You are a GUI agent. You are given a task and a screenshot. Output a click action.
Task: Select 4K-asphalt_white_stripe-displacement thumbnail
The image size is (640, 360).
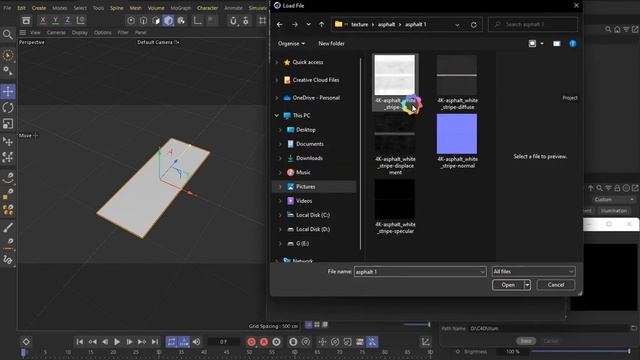click(x=395, y=134)
